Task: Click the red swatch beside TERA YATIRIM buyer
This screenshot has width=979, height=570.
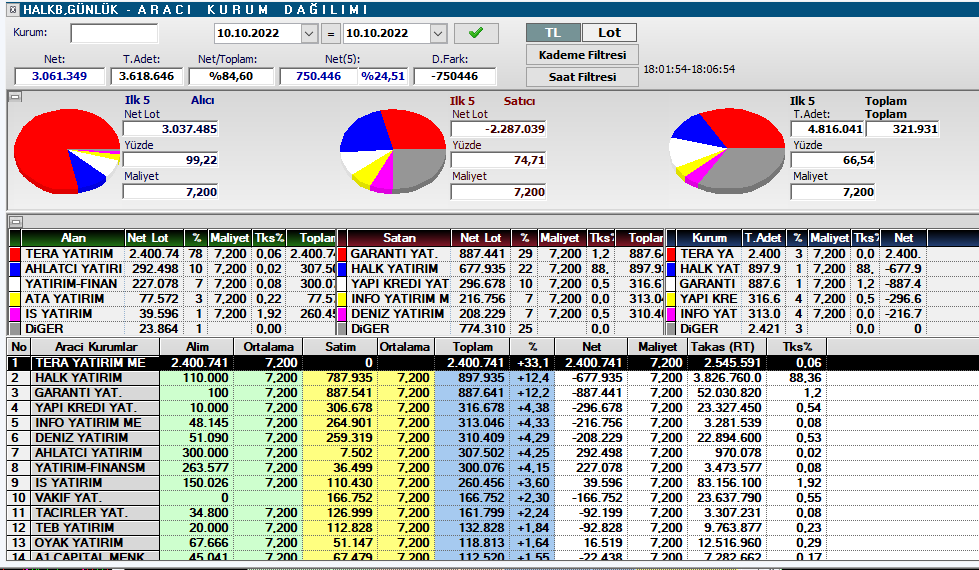Action: point(16,254)
